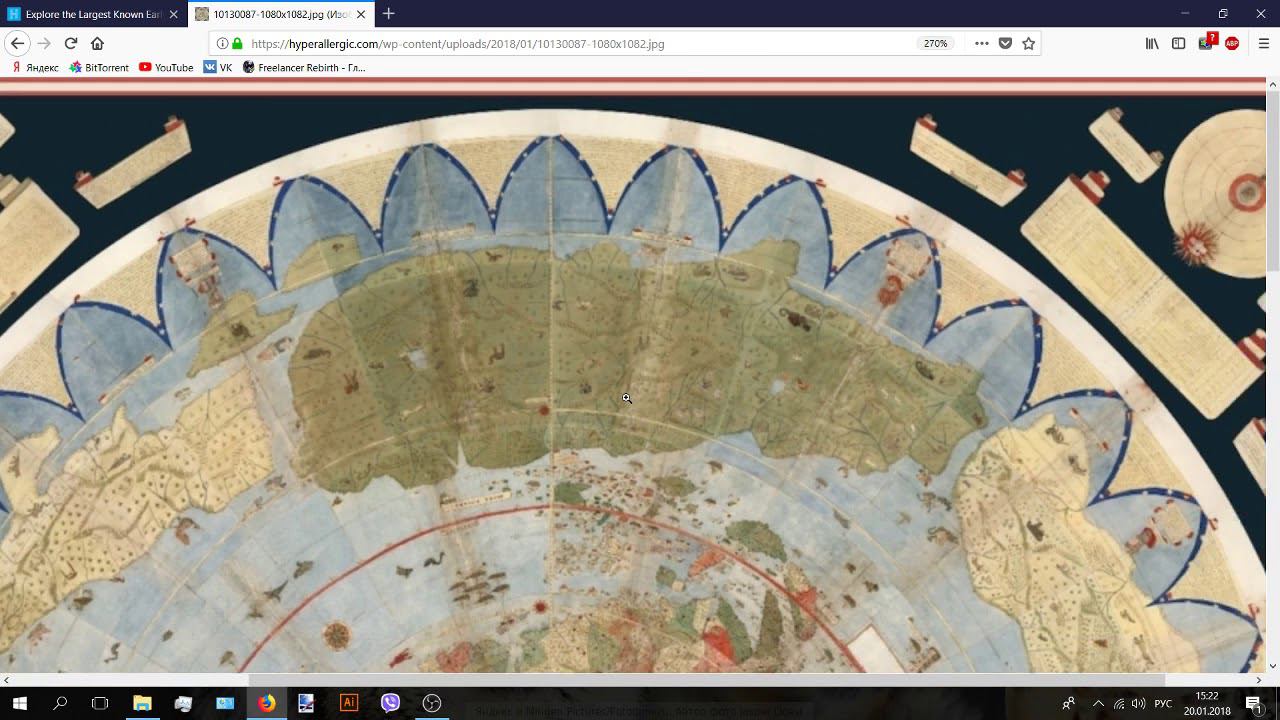This screenshot has width=1280, height=720.
Task: Open the VK bookmark
Action: [x=218, y=67]
